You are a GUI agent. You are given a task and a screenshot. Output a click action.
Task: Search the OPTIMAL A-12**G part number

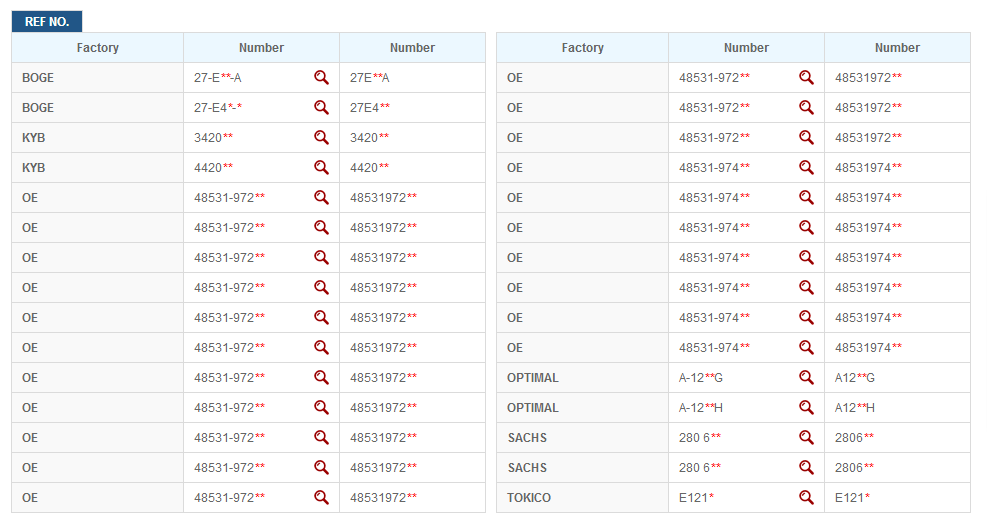(x=806, y=377)
